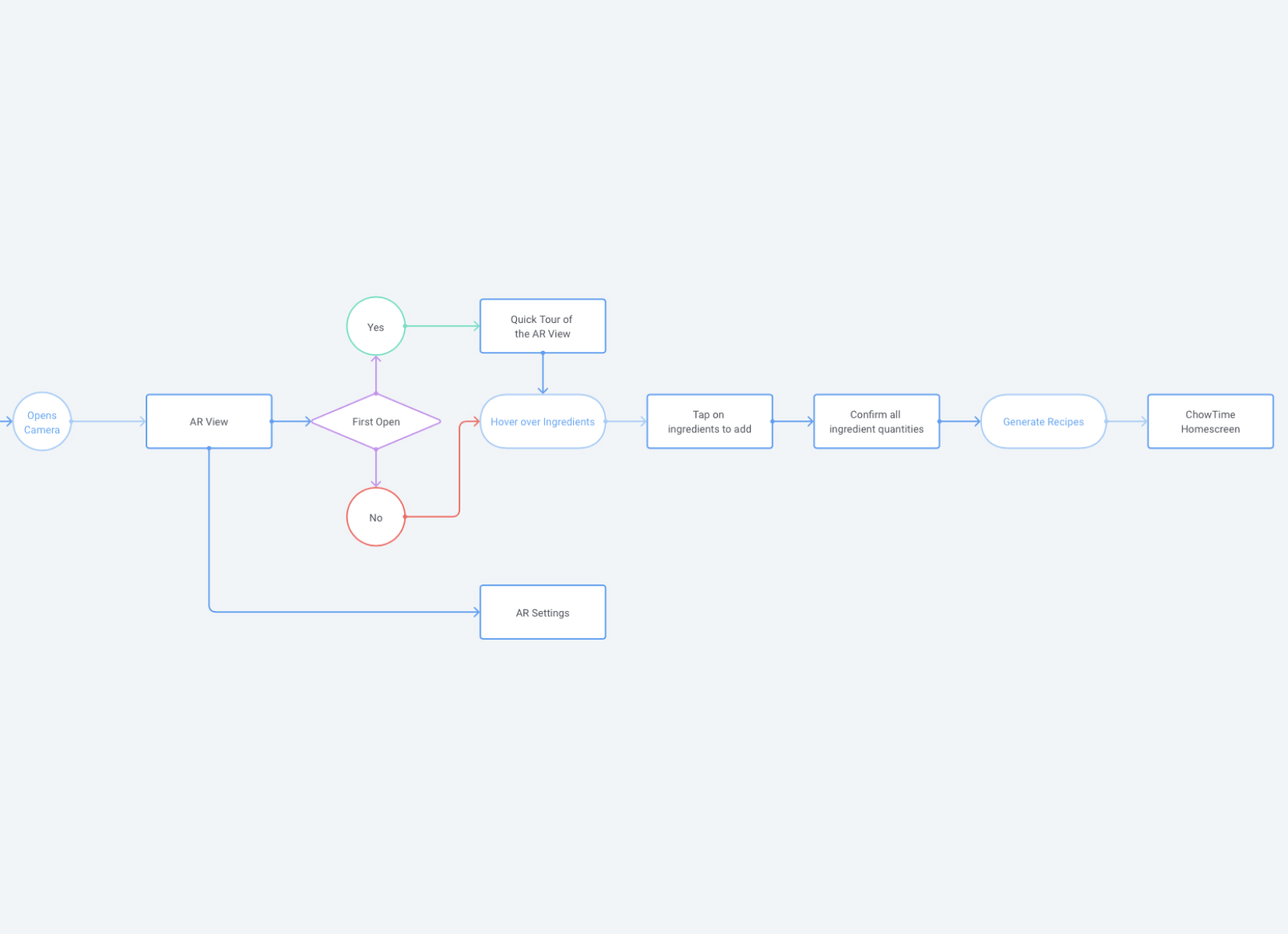Screen dimensions: 1288x934
Task: Click the Yes circle node
Action: click(x=375, y=326)
